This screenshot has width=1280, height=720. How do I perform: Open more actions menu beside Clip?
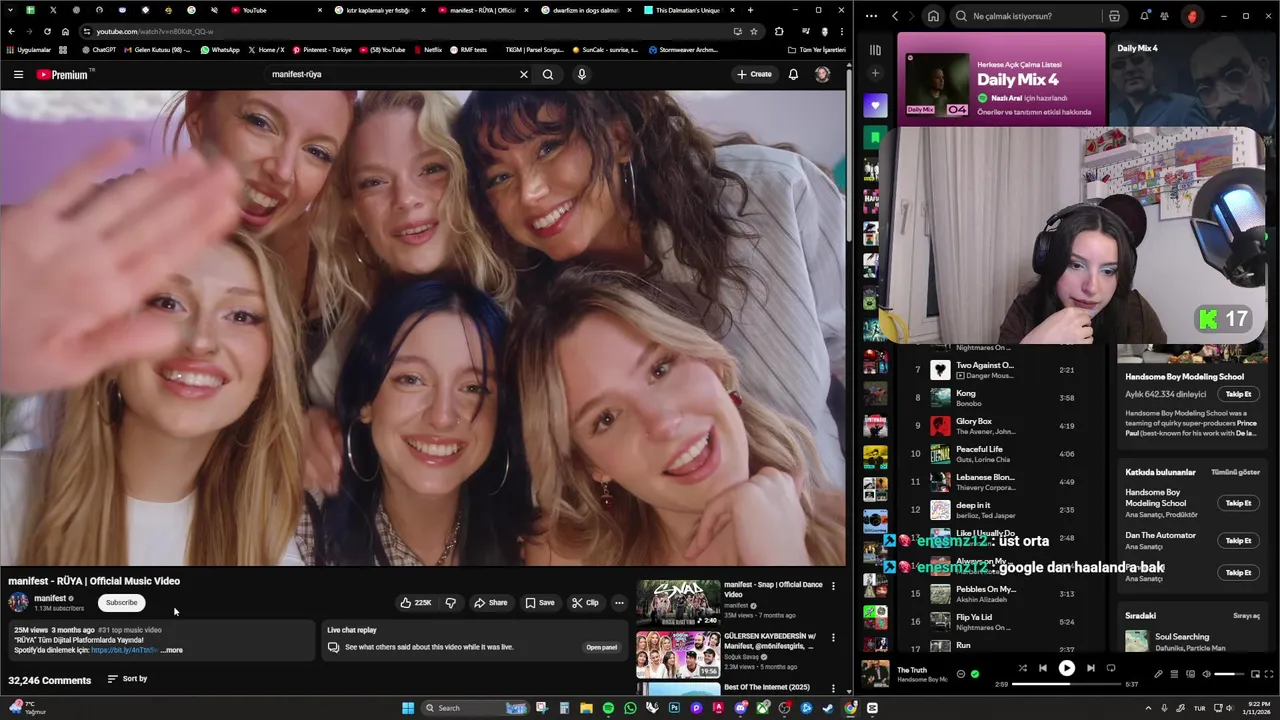(x=619, y=602)
